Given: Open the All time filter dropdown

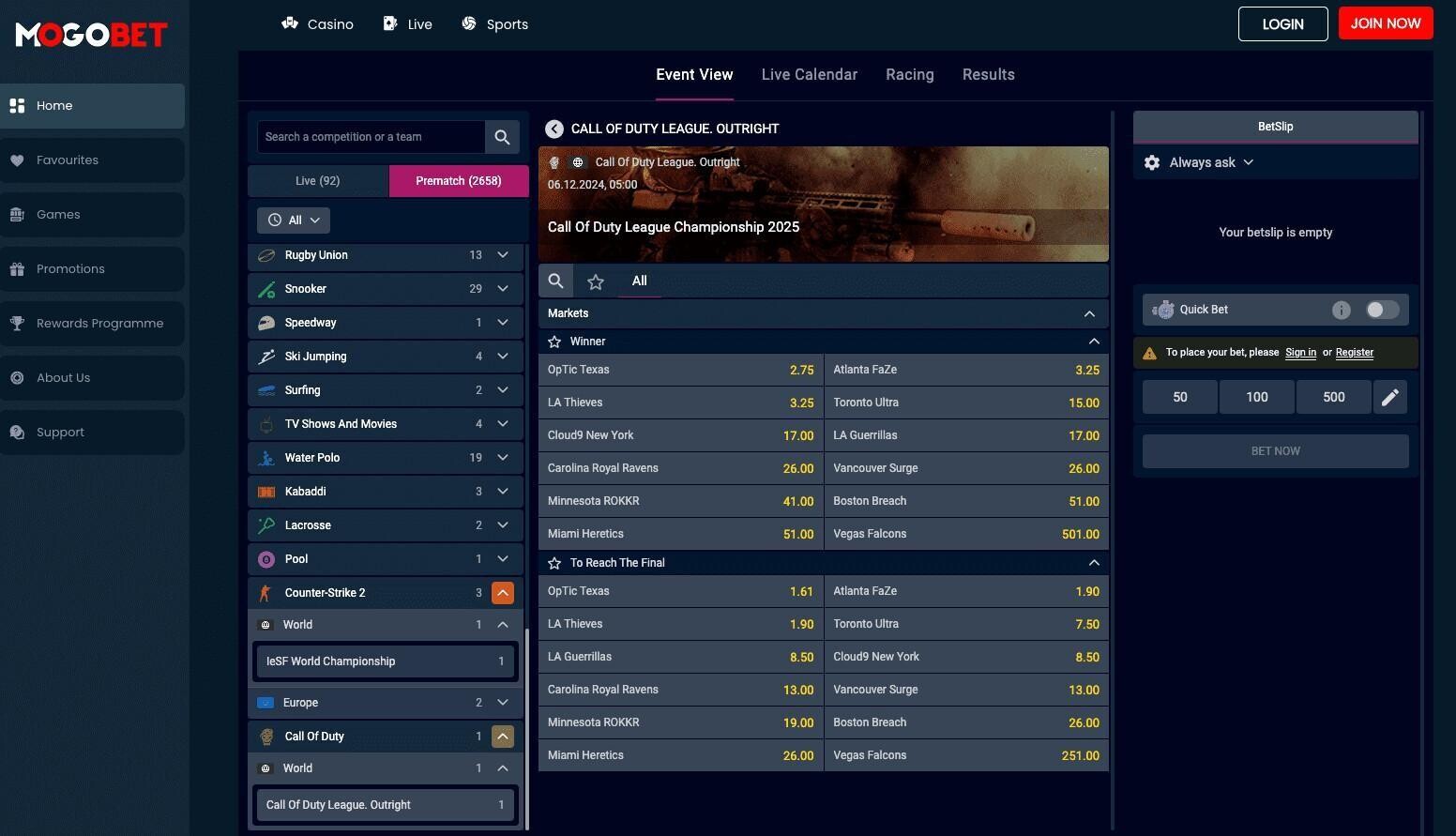Looking at the screenshot, I should (294, 220).
